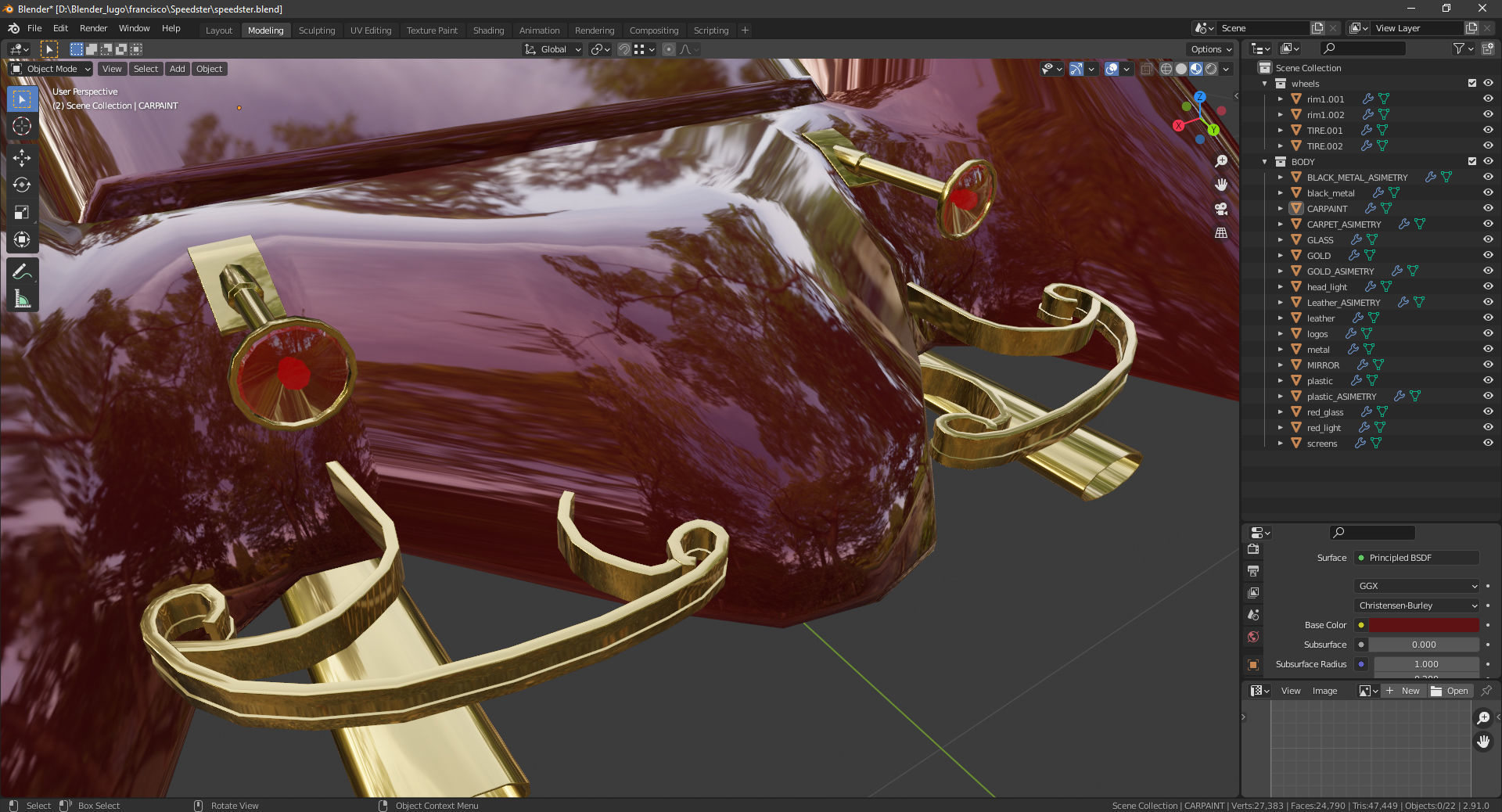Toggle X-ray view
The width and height of the screenshot is (1502, 812).
coord(1146,69)
